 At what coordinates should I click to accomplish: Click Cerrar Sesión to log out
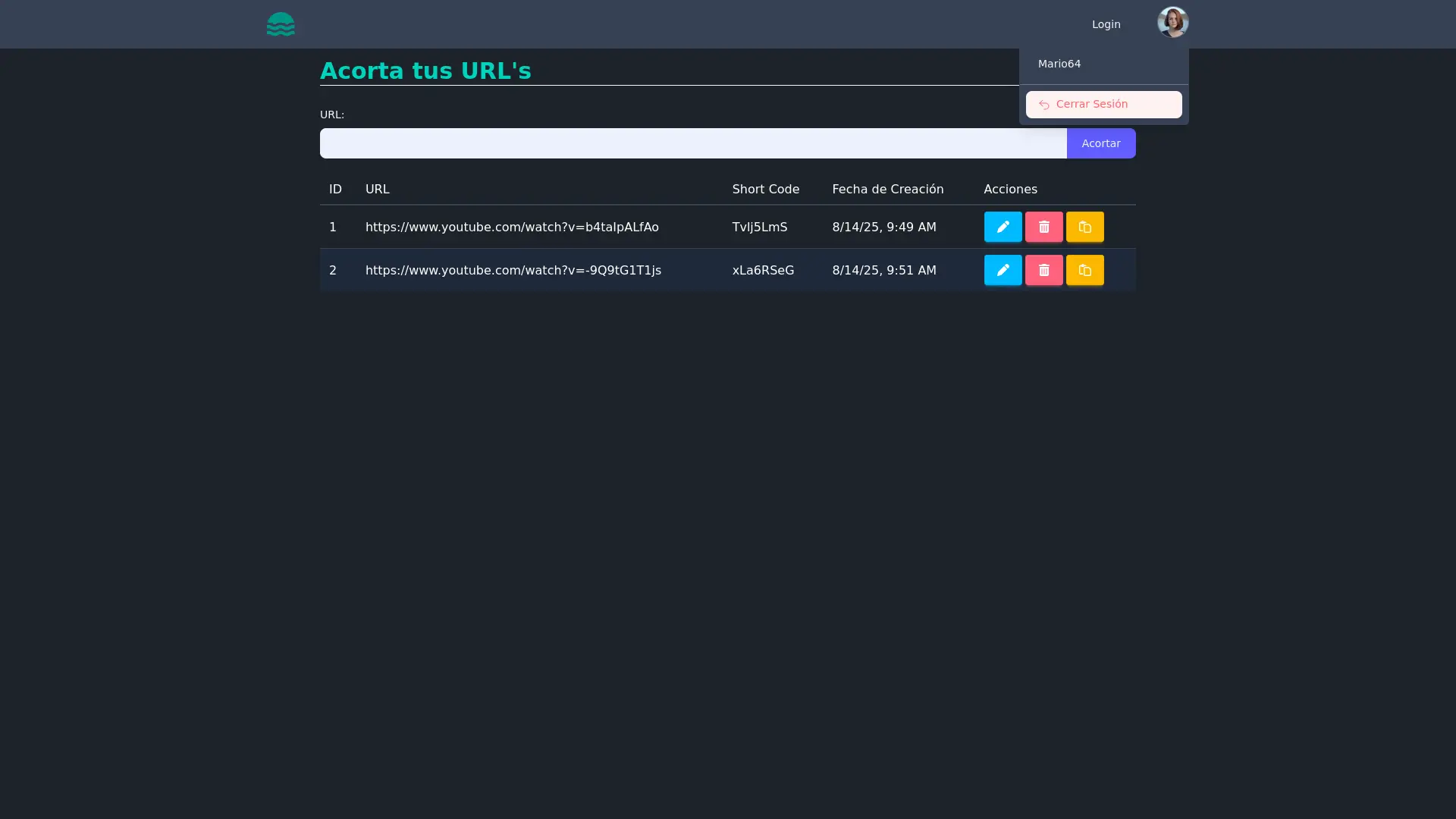pos(1103,105)
